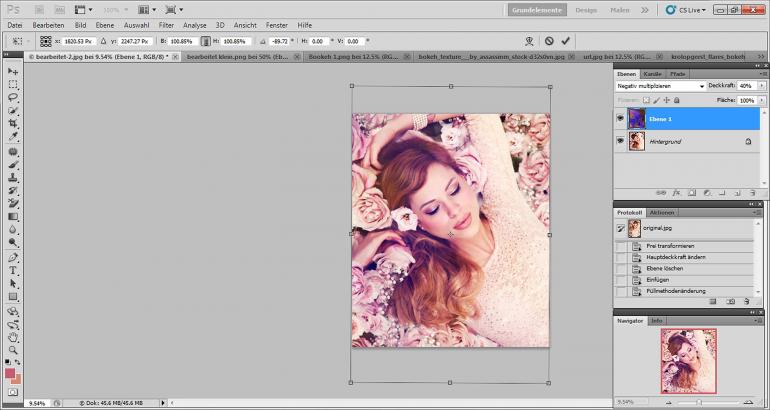770x410 pixels.
Task: Switch to warp mode in the options bar
Action: (x=529, y=41)
